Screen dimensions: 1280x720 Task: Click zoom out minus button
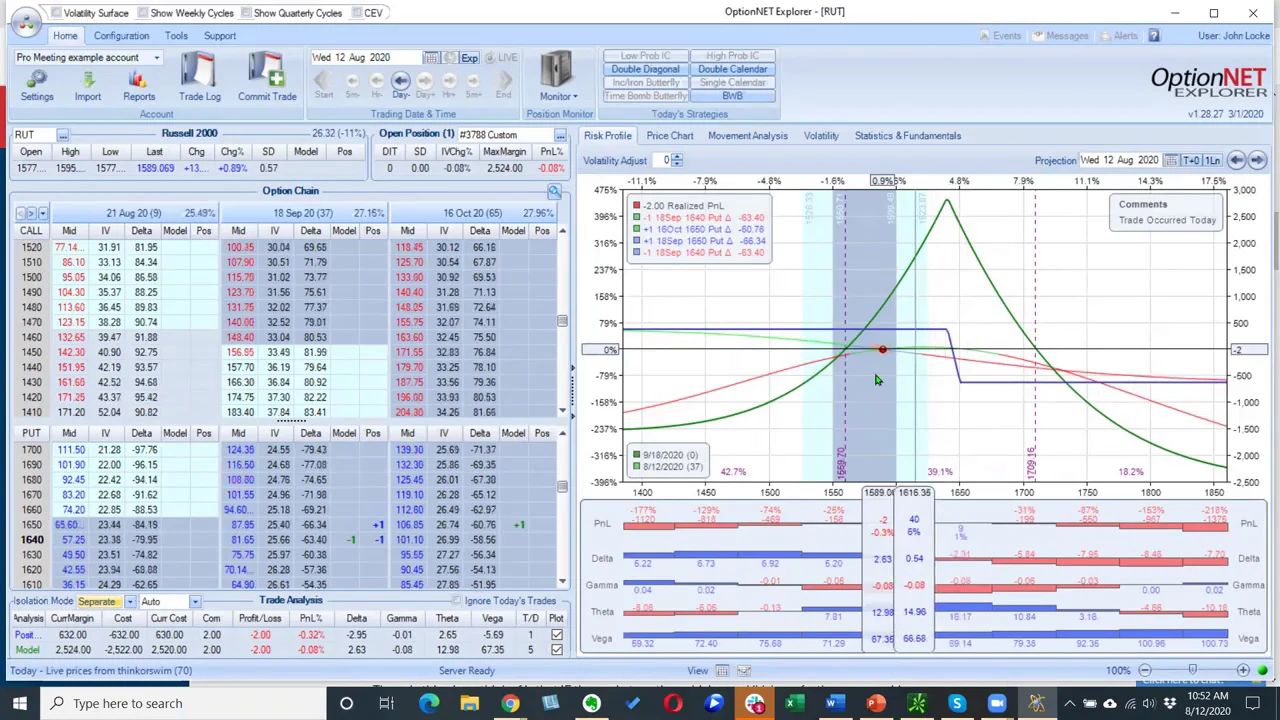[x=1145, y=670]
